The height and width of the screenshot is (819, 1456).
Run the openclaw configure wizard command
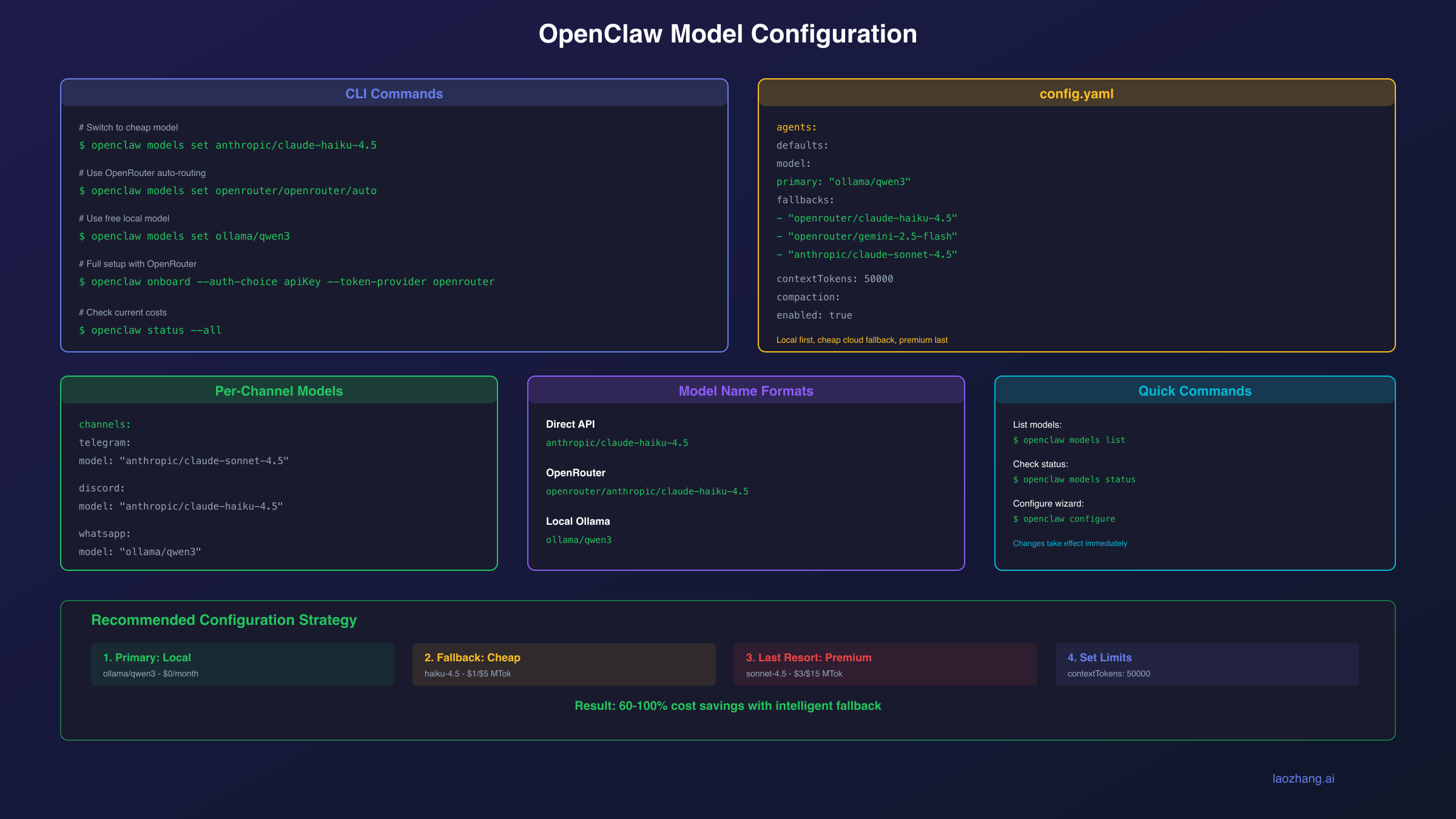(x=1064, y=519)
